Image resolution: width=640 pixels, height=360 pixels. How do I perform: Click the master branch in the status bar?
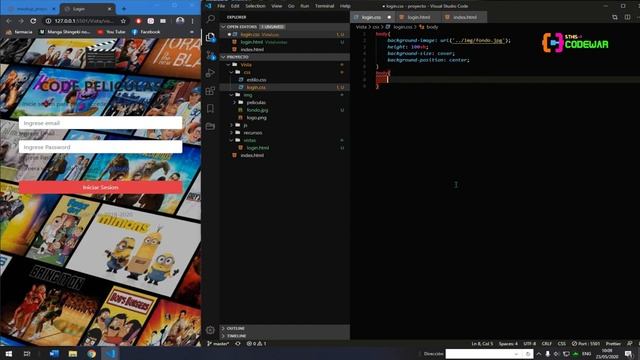[x=218, y=344]
